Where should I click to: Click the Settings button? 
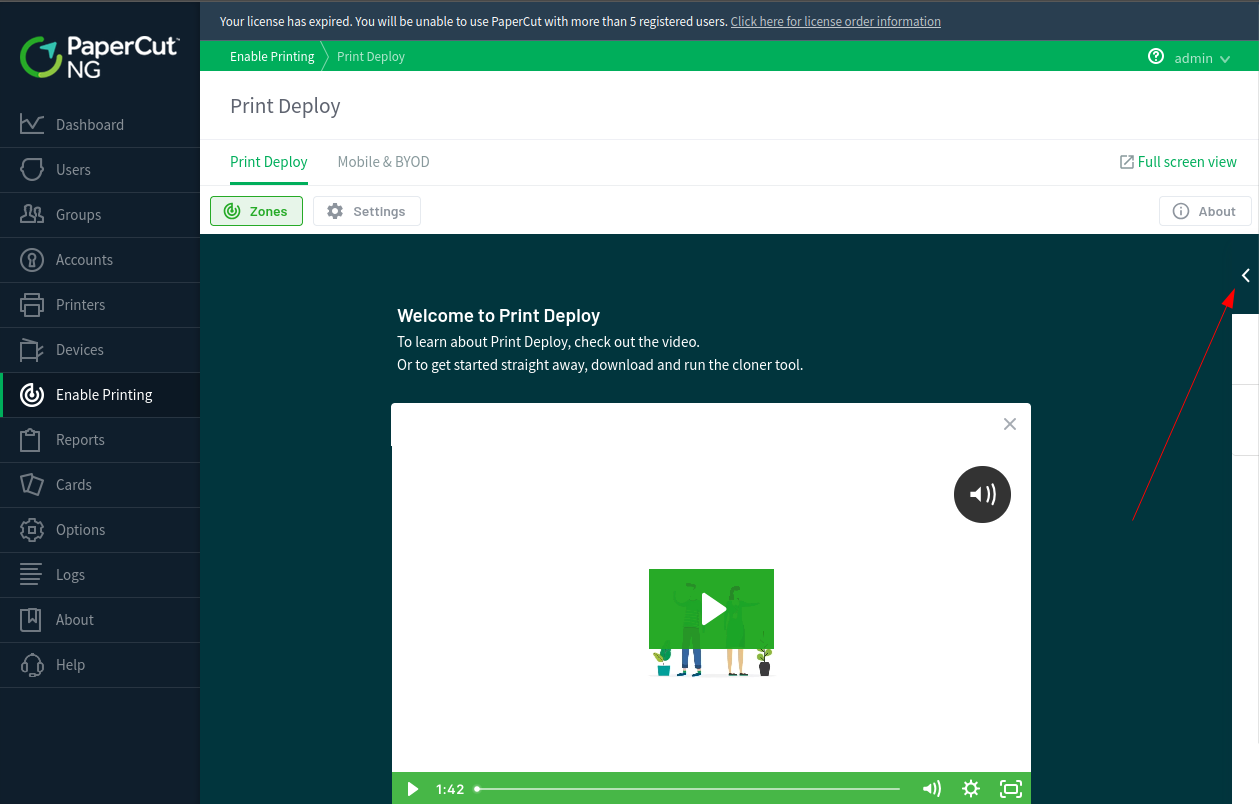click(367, 211)
